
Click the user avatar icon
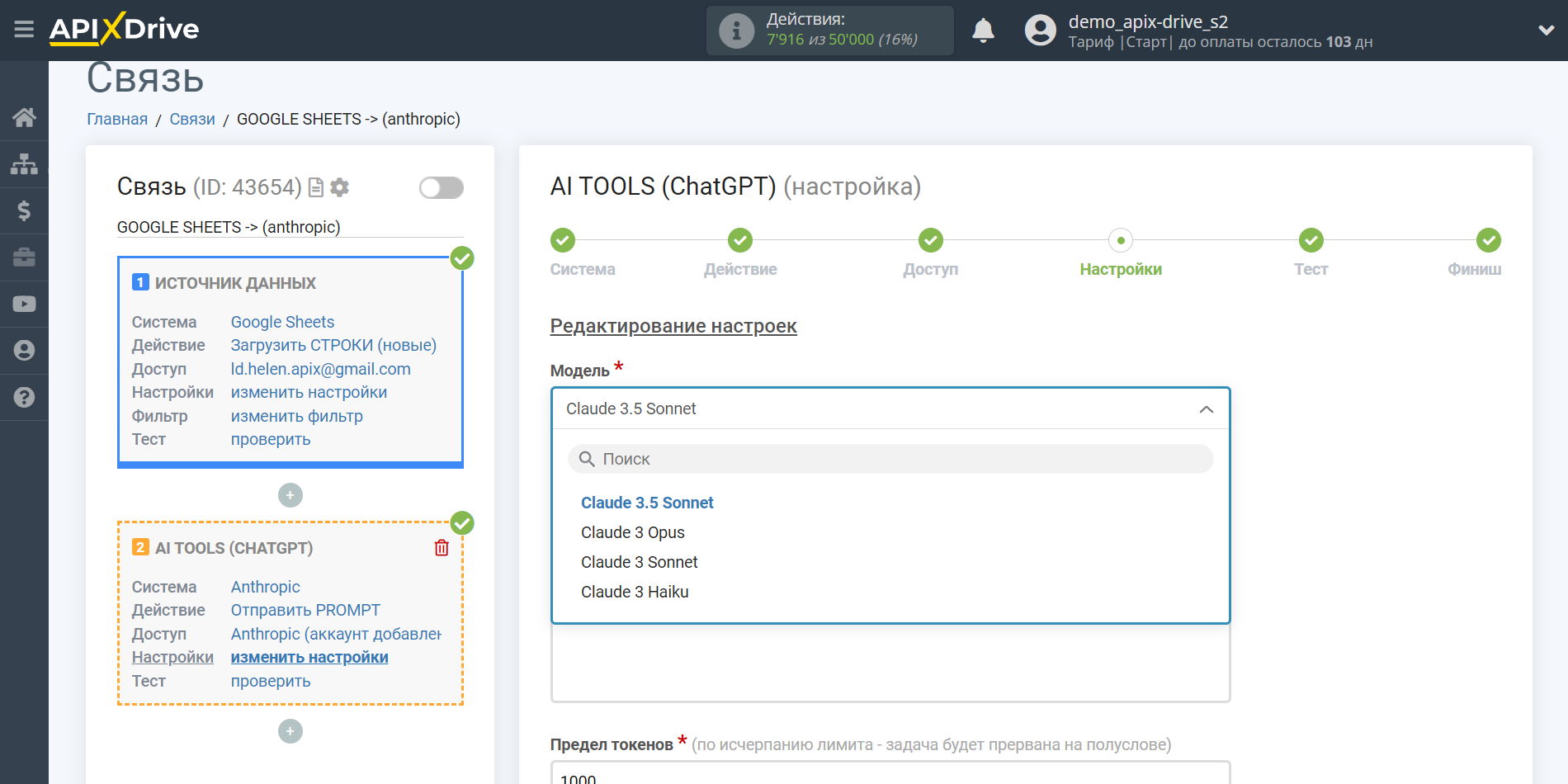coord(1040,31)
